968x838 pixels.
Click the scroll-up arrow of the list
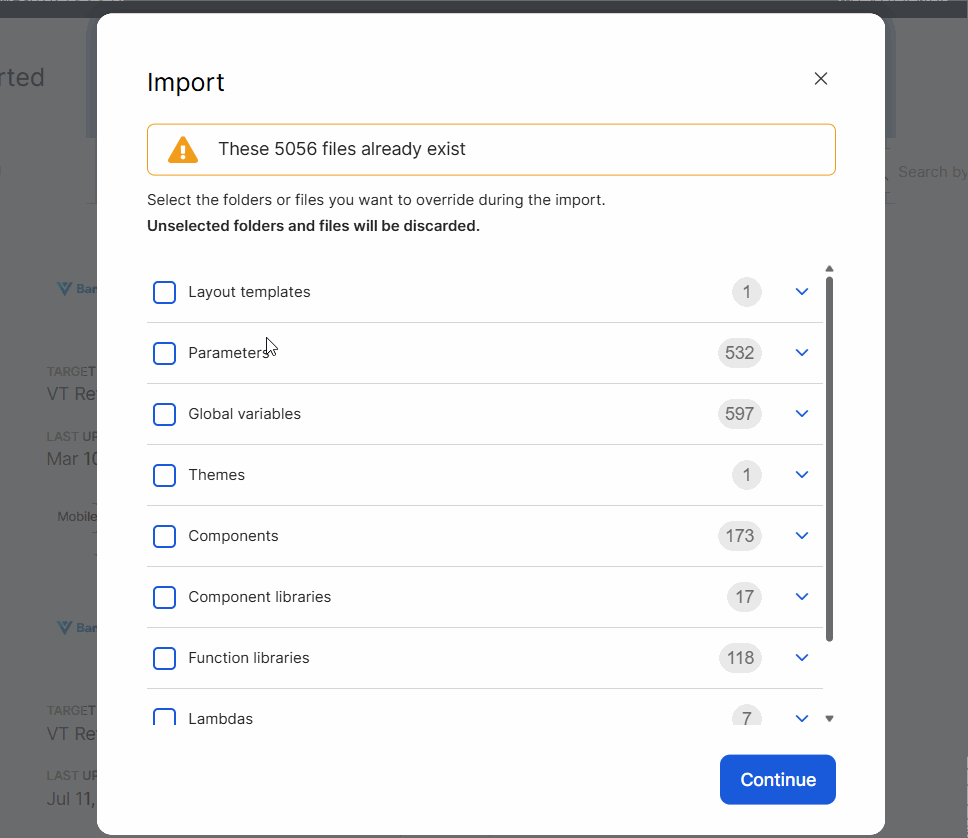click(829, 269)
